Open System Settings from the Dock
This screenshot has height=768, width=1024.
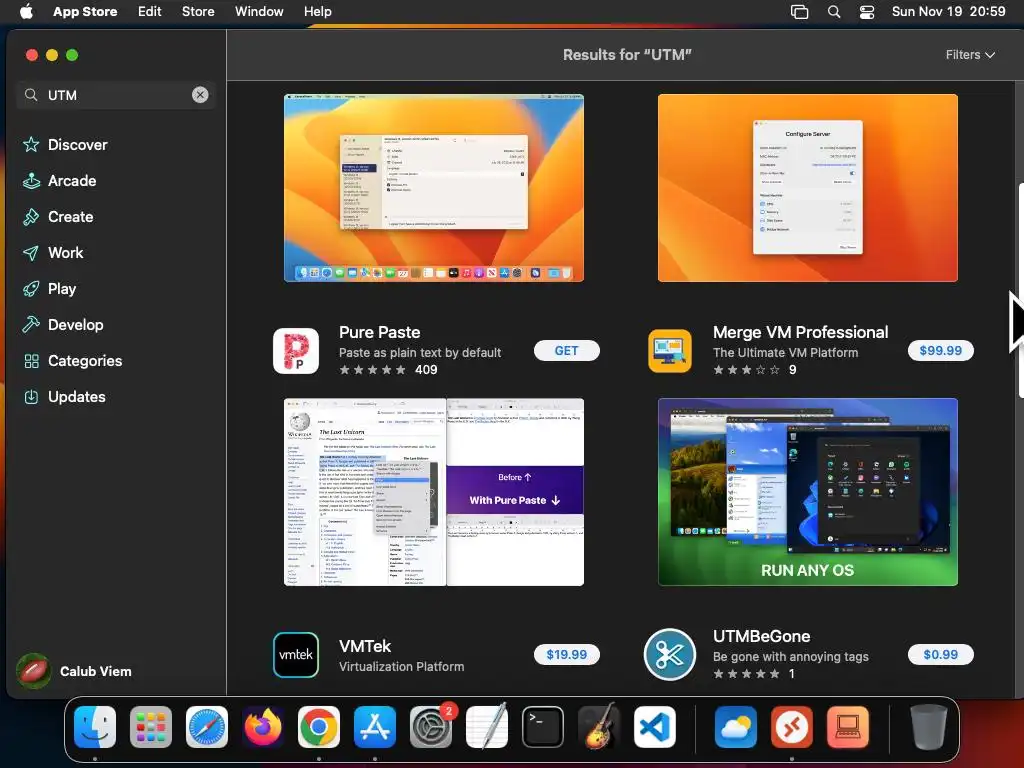431,727
